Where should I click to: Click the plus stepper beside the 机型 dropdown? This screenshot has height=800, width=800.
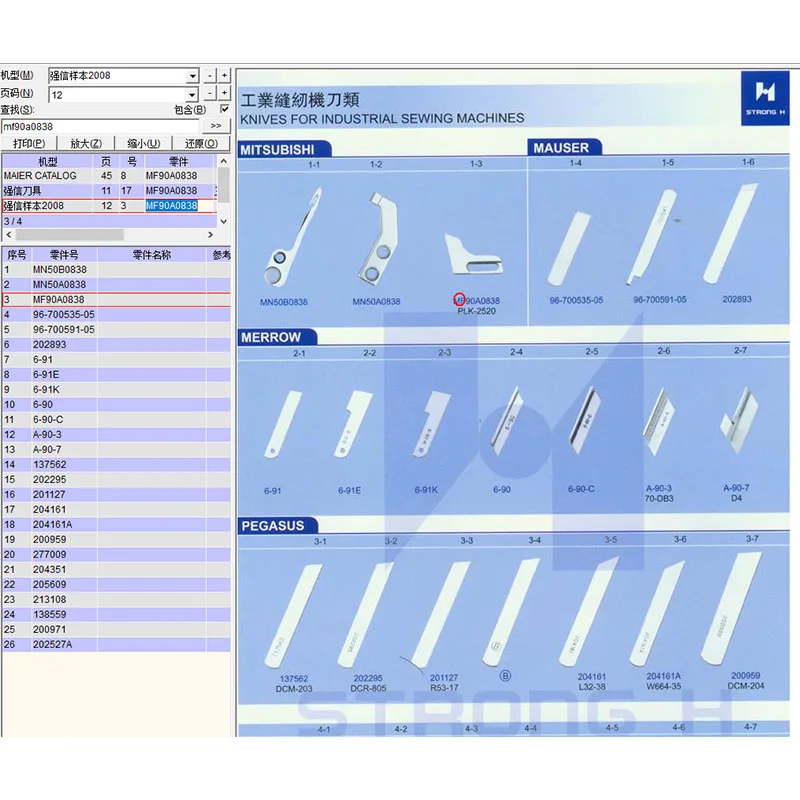(224, 76)
